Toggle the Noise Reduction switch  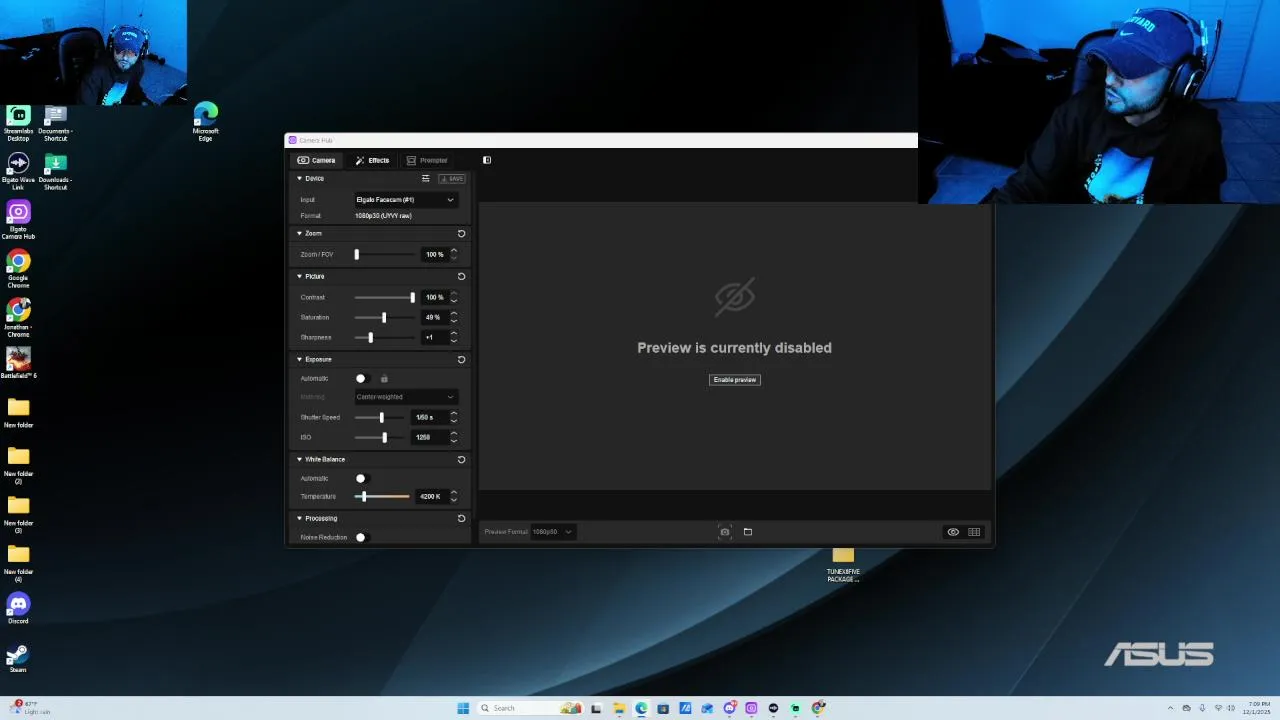click(361, 538)
